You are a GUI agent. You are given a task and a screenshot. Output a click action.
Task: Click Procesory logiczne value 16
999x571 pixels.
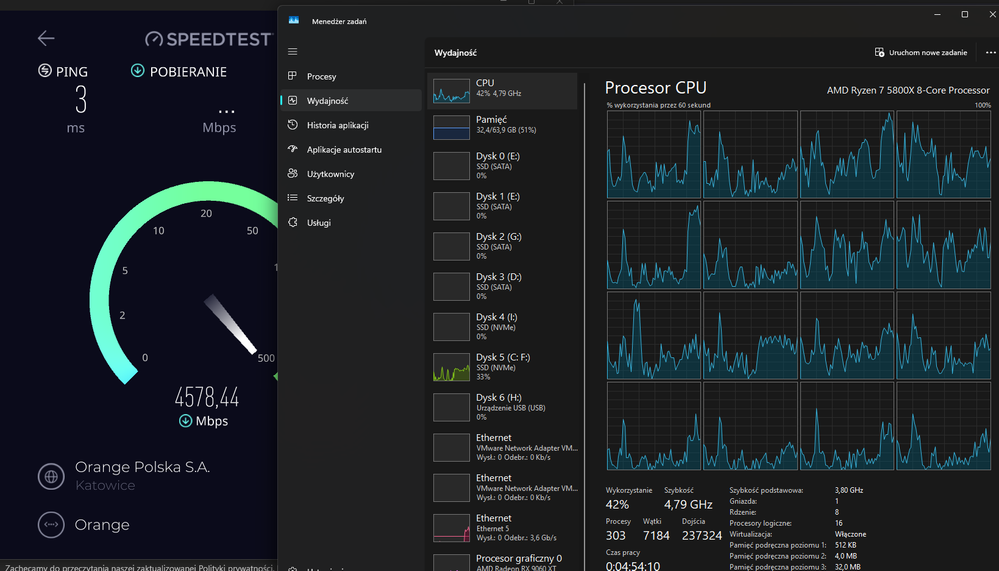(838, 523)
